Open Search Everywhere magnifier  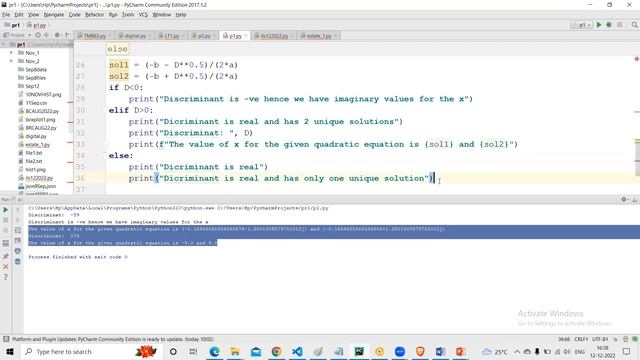pos(634,25)
